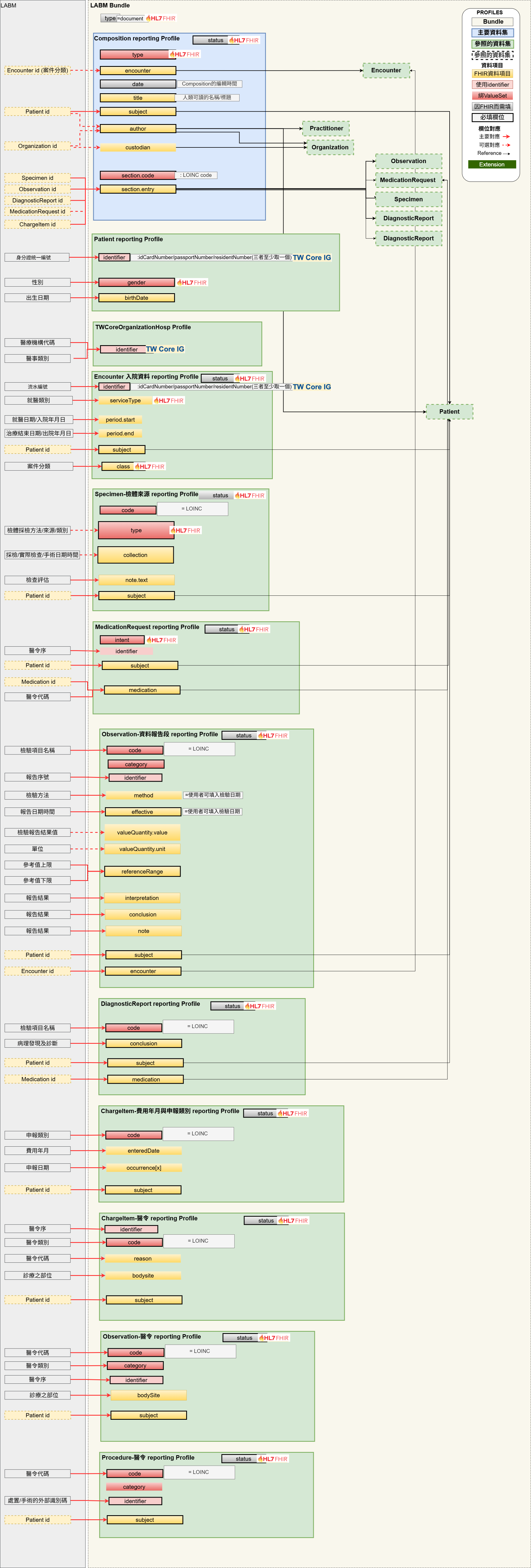This screenshot has height=1568, width=531.
Task: Select the Patient dashed reference box
Action: coord(450,411)
